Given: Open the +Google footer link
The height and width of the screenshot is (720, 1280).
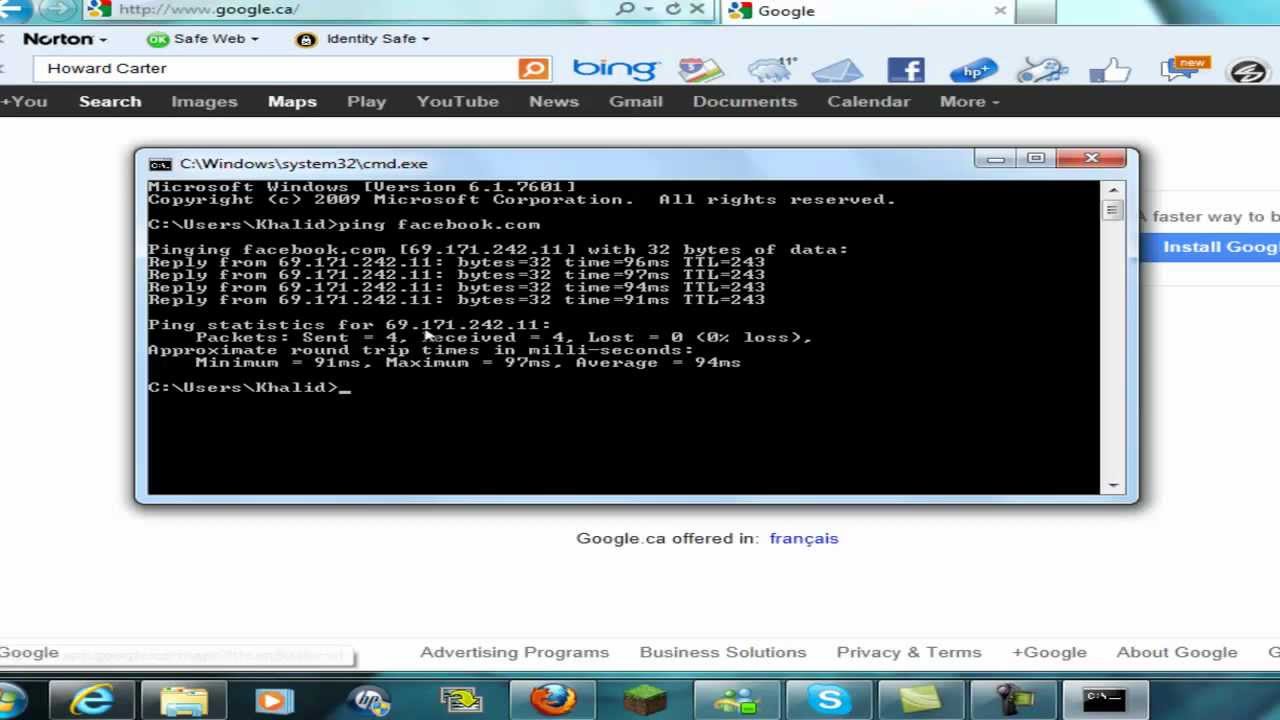Looking at the screenshot, I should [x=1049, y=652].
